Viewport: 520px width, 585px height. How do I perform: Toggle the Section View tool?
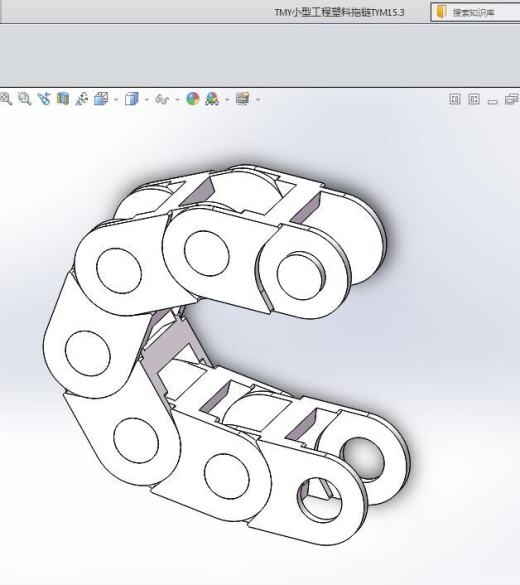[x=63, y=99]
